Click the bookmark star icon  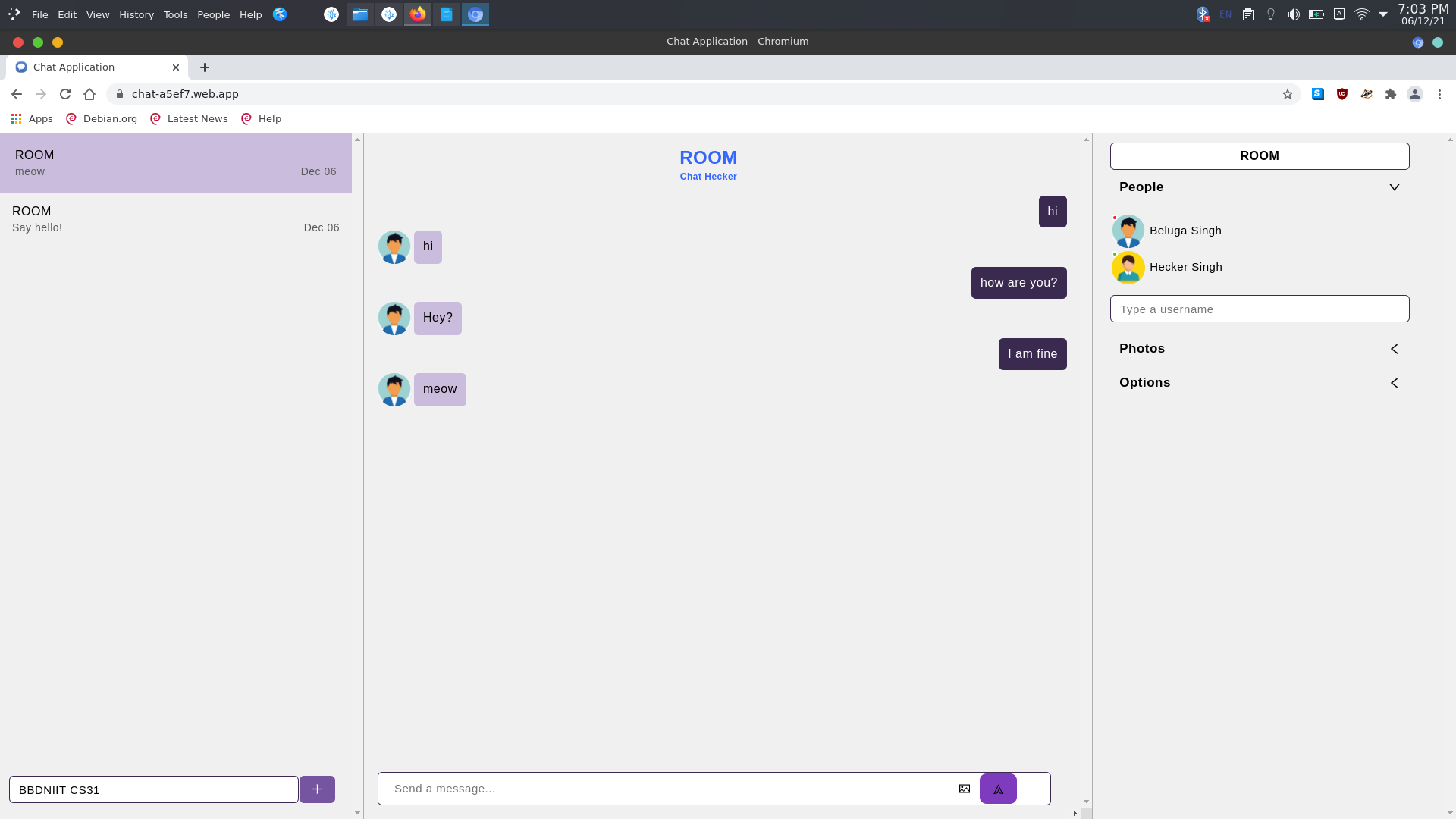(1288, 94)
